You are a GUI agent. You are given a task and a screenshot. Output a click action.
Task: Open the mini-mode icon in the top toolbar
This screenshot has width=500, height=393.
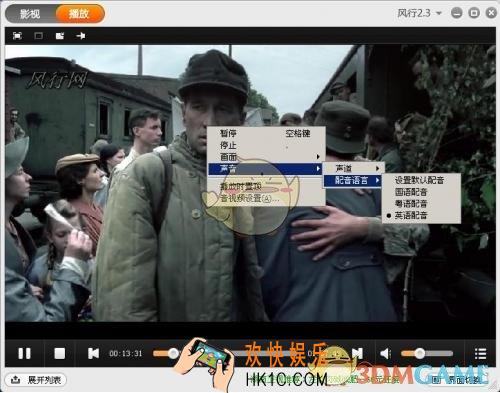(60, 36)
